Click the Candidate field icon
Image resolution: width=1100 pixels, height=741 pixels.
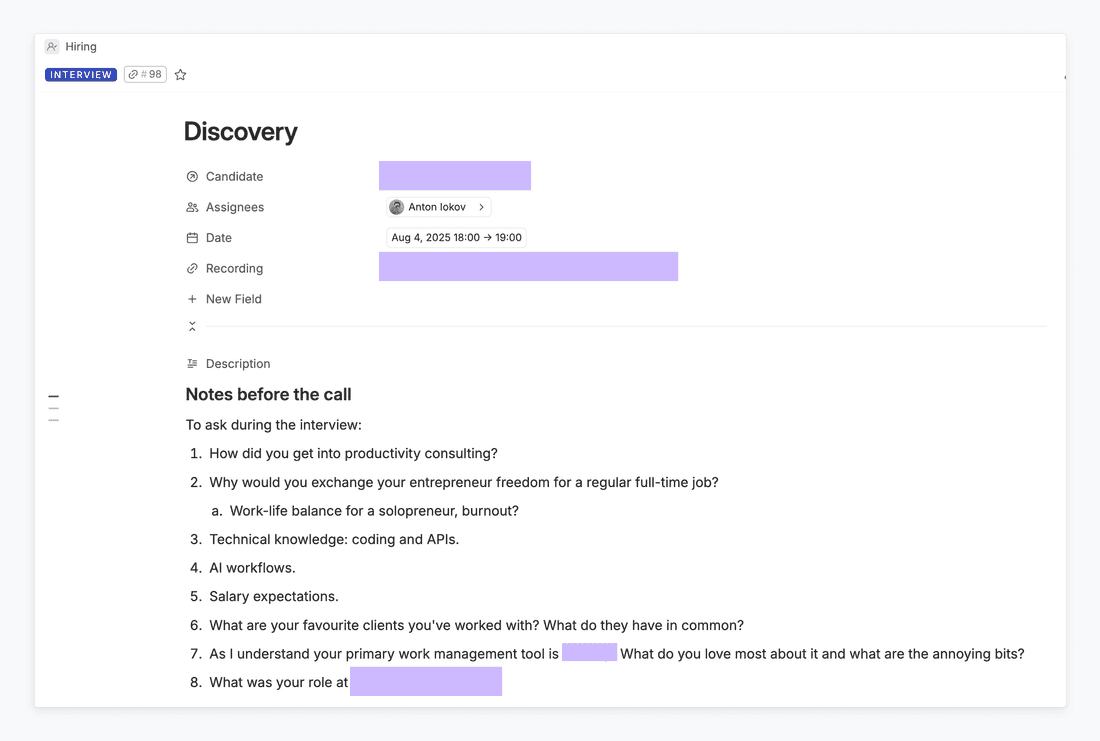192,177
